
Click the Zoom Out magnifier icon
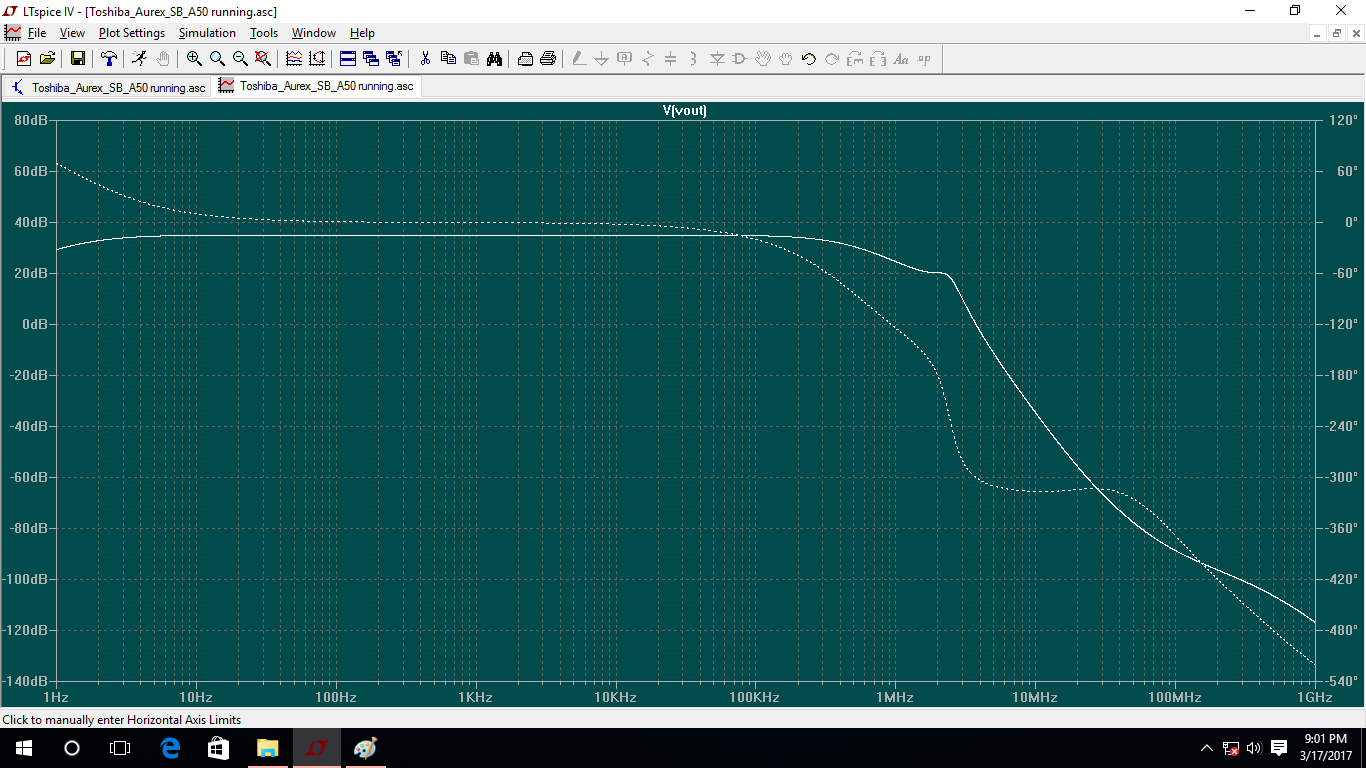[240, 59]
